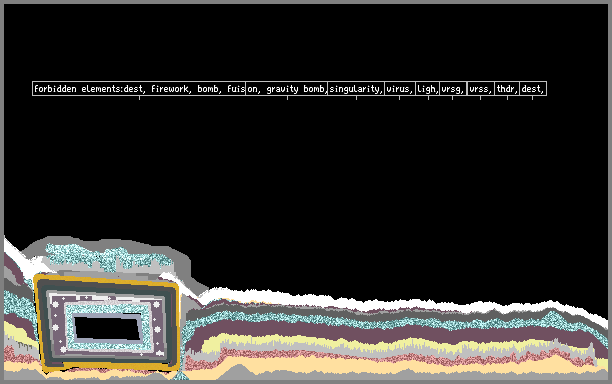The width and height of the screenshot is (612, 384).
Task: Click the 'ligh,' sign label
Action: pos(428,89)
